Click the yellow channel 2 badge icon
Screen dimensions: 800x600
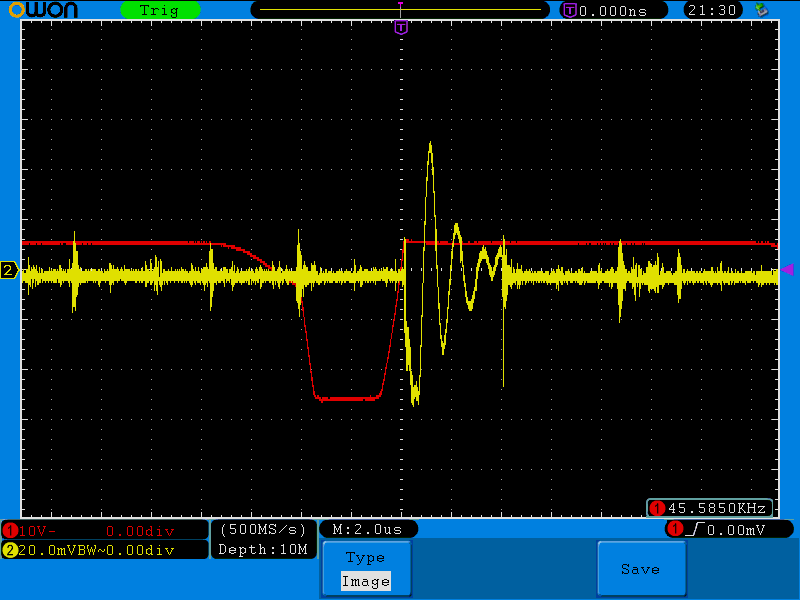pyautogui.click(x=10, y=549)
